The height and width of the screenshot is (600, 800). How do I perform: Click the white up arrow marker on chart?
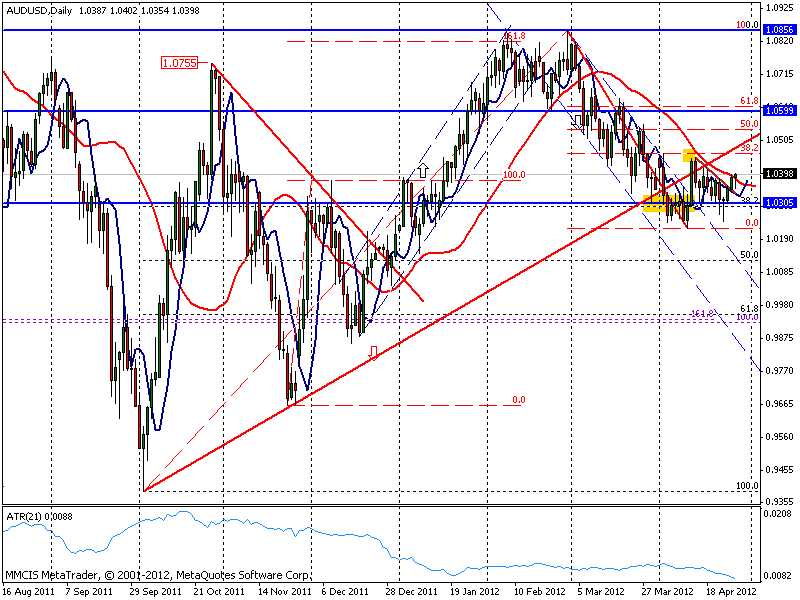click(x=423, y=170)
